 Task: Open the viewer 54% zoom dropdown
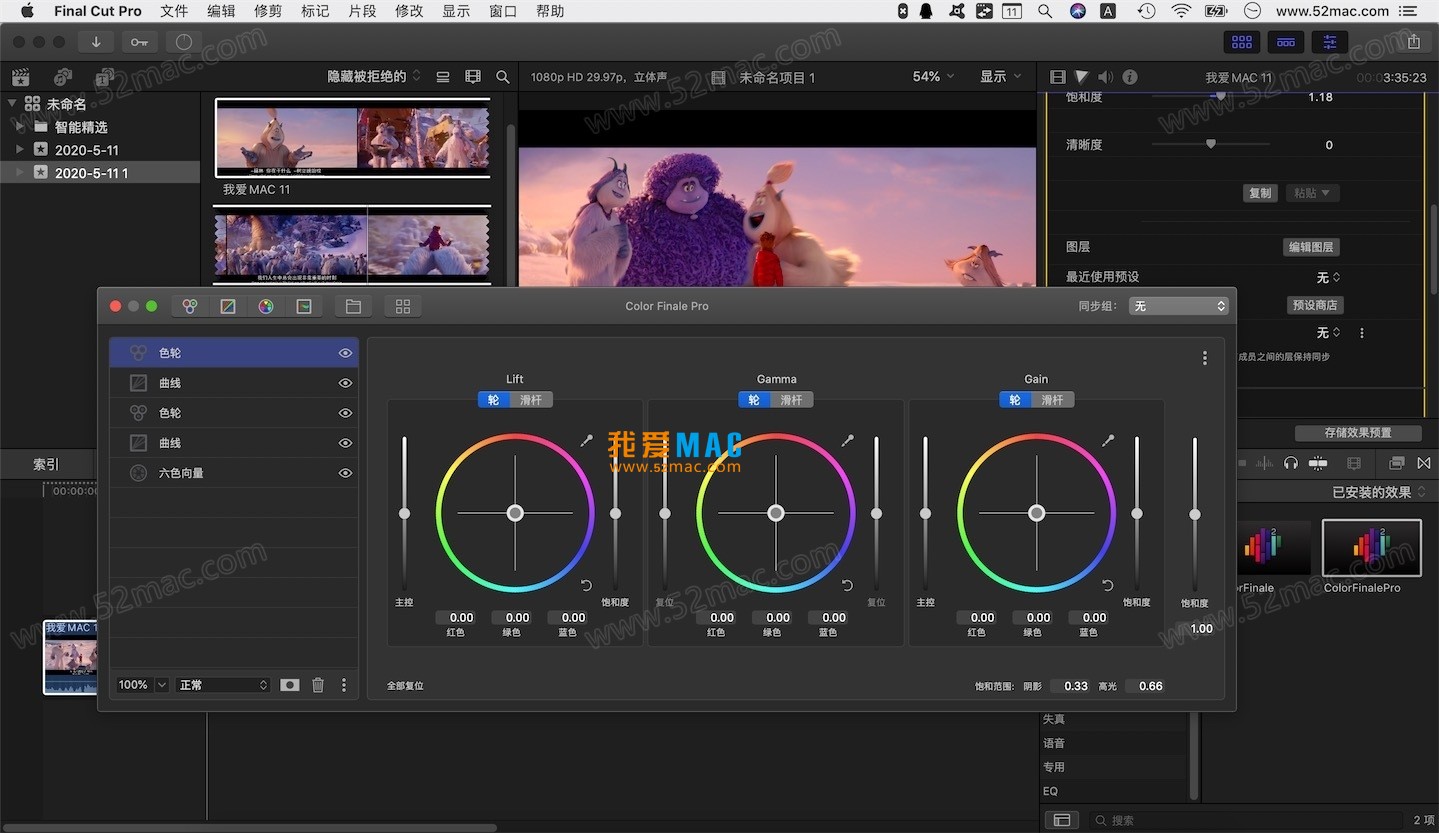[933, 77]
